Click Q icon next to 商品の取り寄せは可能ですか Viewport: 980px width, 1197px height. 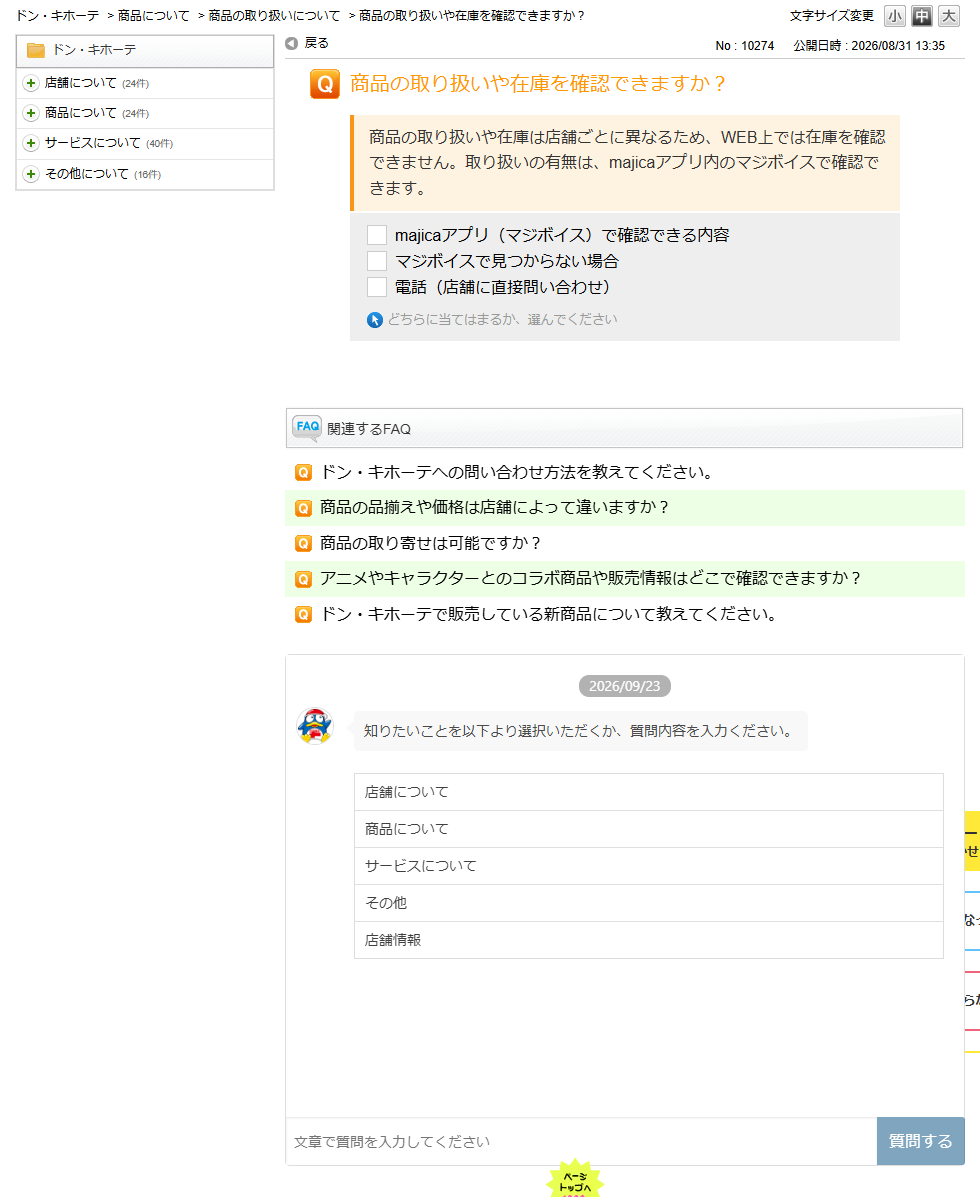click(x=304, y=544)
